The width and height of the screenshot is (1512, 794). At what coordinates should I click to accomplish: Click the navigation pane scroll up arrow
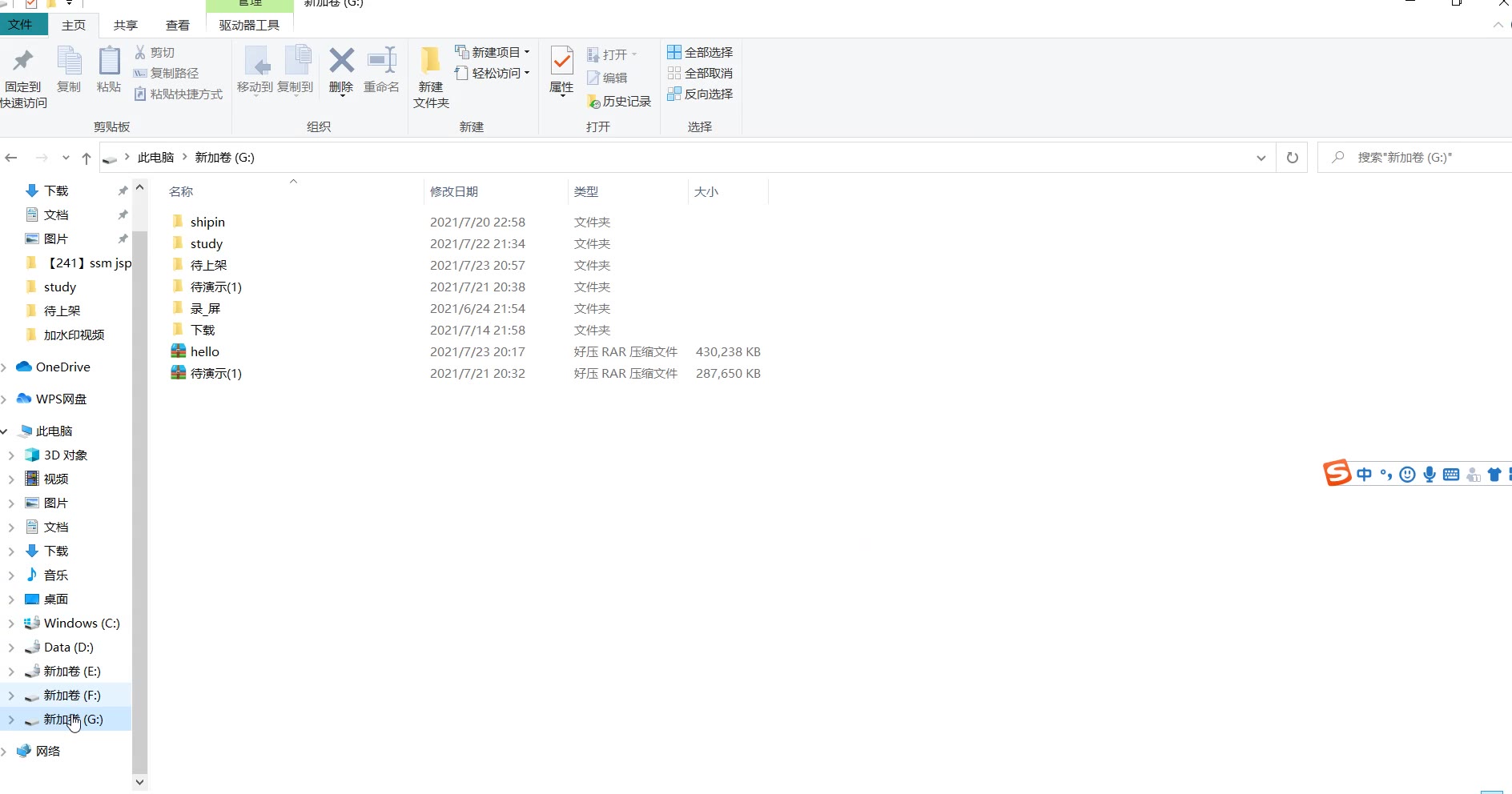coord(140,187)
